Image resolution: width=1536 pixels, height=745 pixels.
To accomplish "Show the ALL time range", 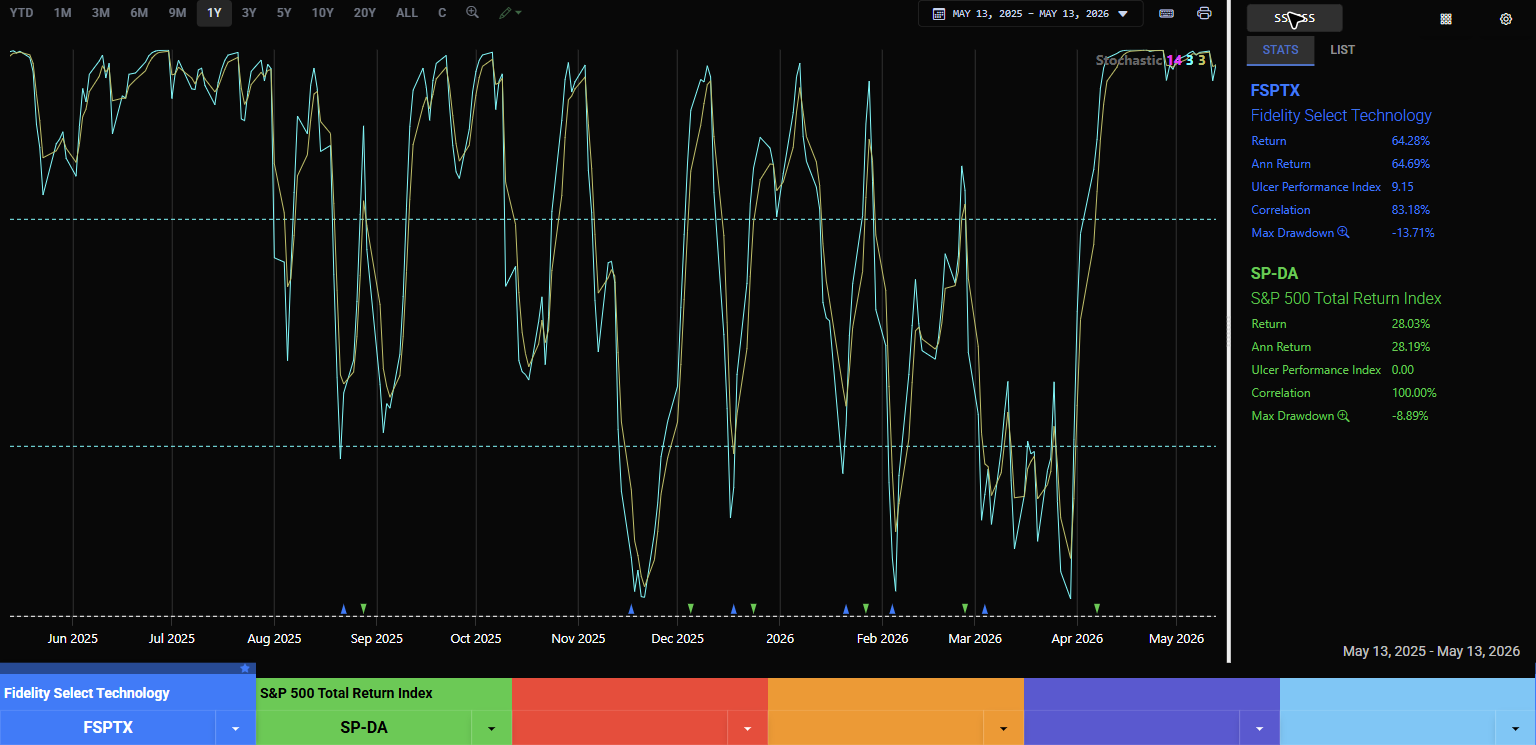I will 407,13.
